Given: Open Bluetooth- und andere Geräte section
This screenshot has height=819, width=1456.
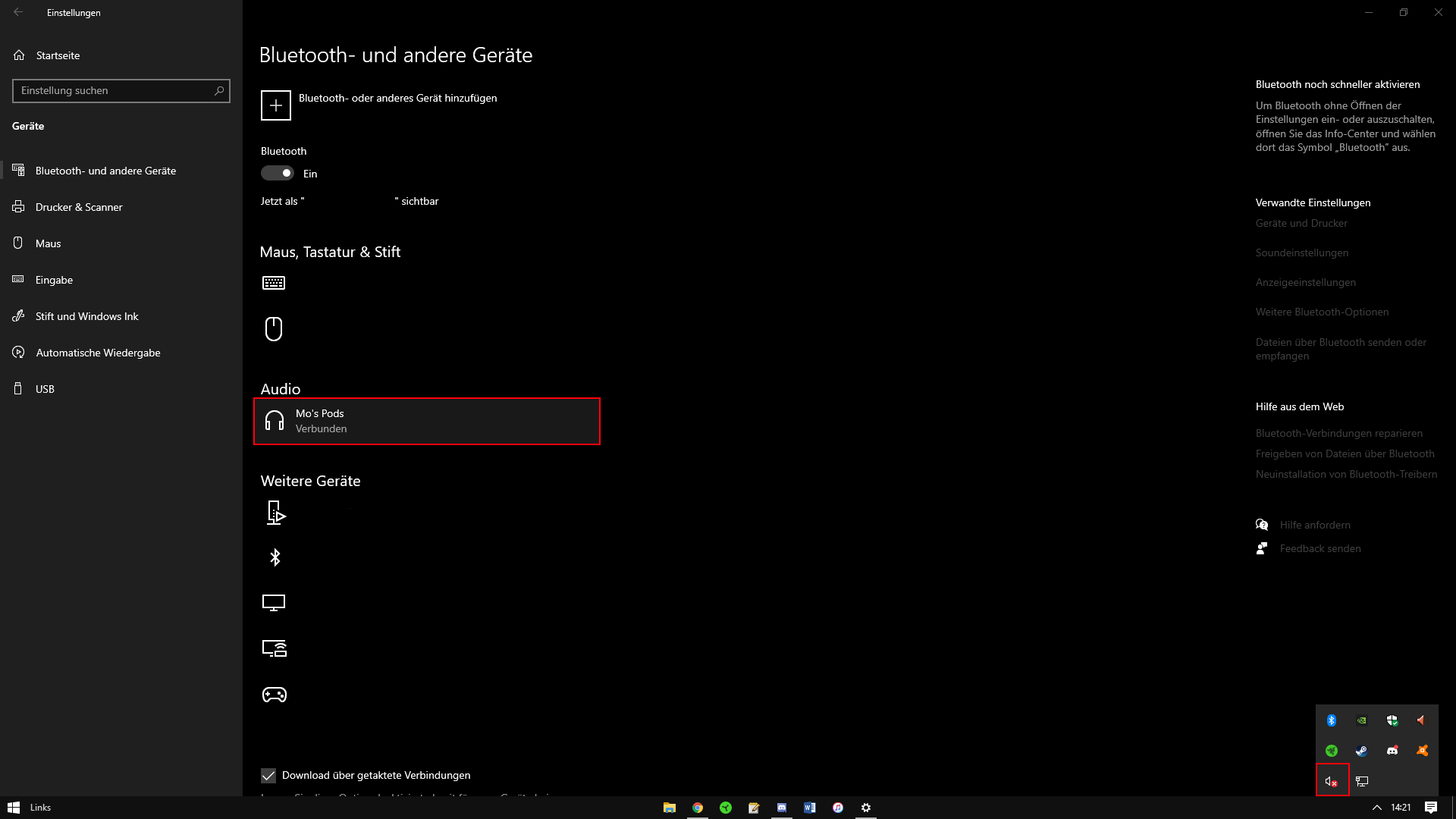Looking at the screenshot, I should pyautogui.click(x=121, y=171).
